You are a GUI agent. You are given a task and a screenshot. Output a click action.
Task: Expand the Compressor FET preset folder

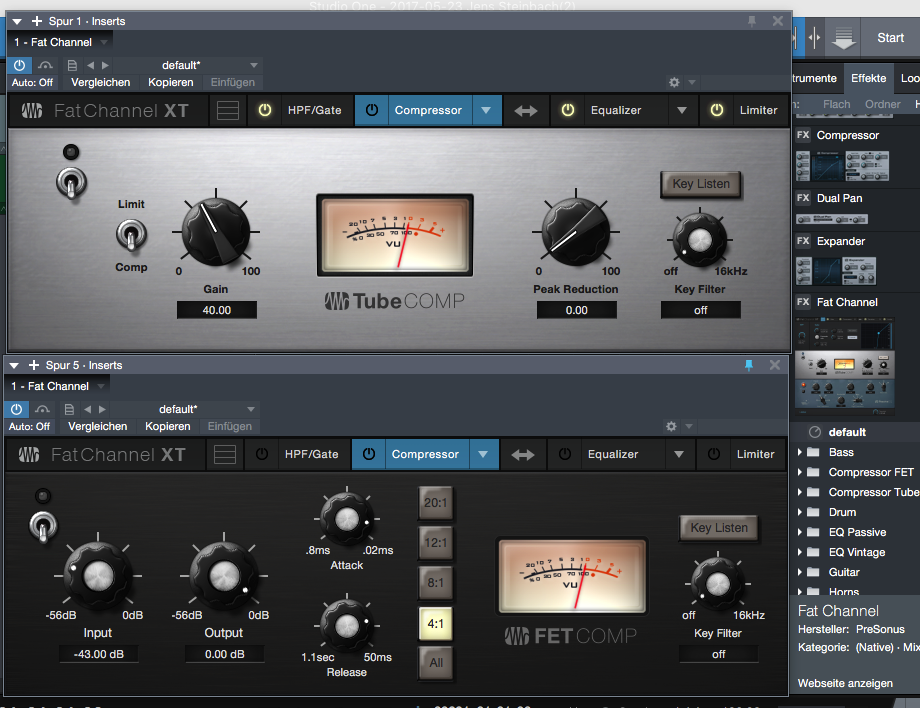(x=800, y=472)
